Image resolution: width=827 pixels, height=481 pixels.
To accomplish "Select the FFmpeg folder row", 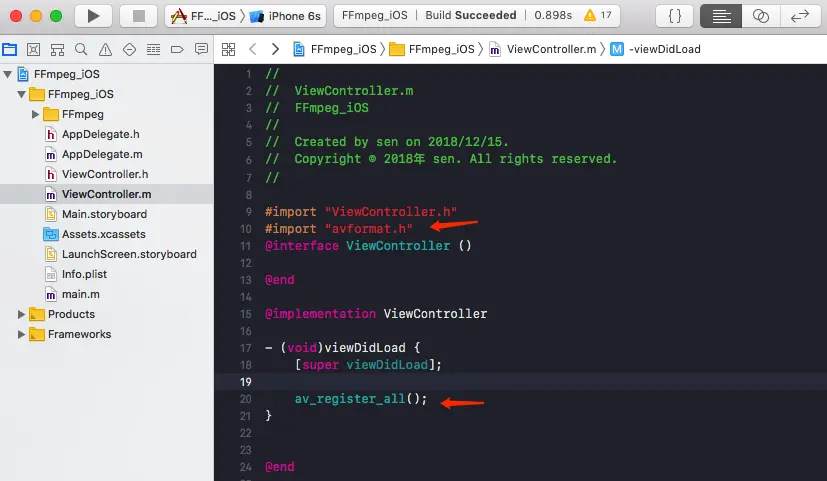I will 107,114.
